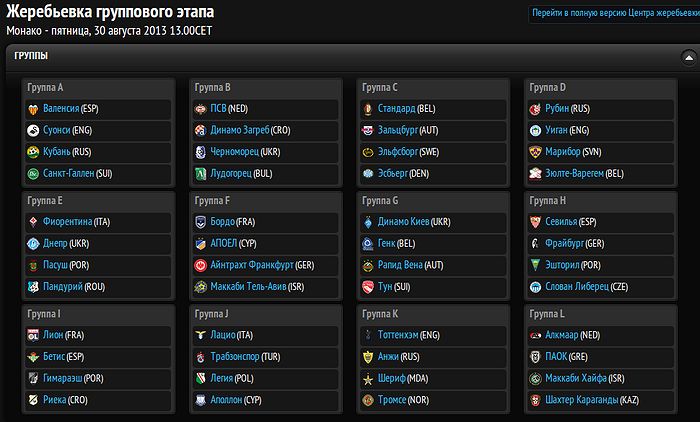Select the Зальцбург team link

[x=401, y=130]
